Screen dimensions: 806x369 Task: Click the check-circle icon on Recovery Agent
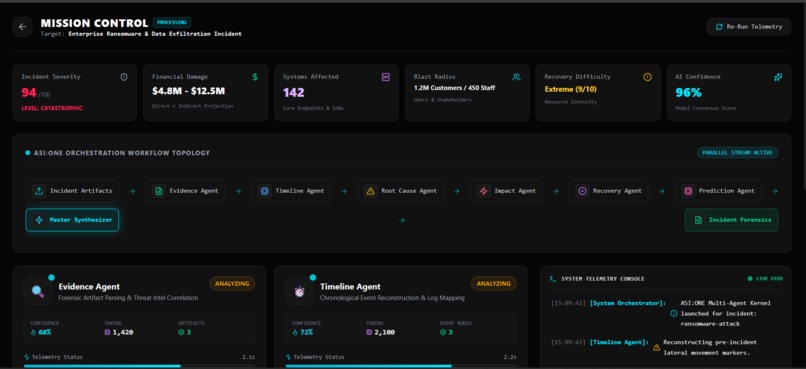pos(582,191)
